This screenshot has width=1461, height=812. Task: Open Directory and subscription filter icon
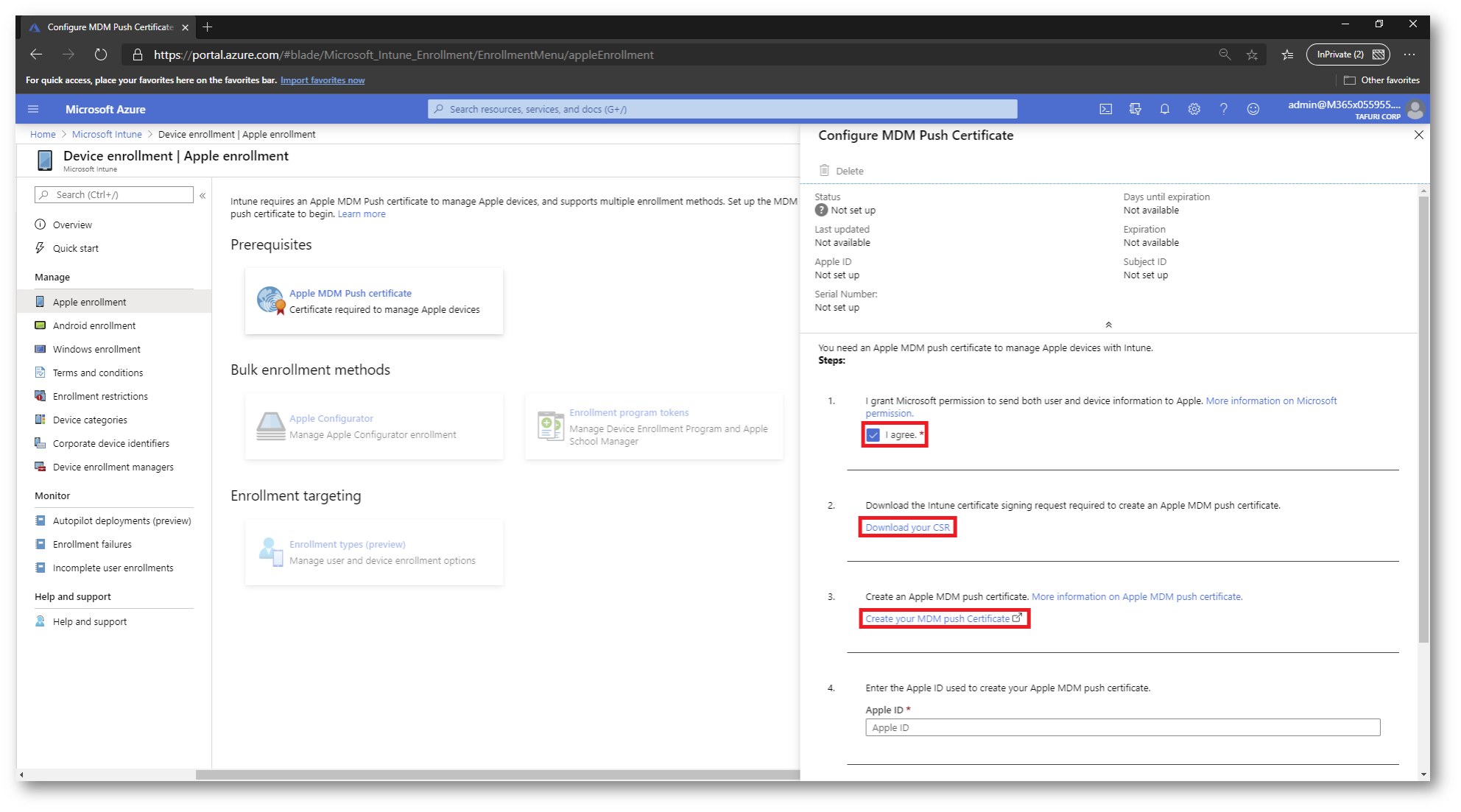tap(1135, 109)
